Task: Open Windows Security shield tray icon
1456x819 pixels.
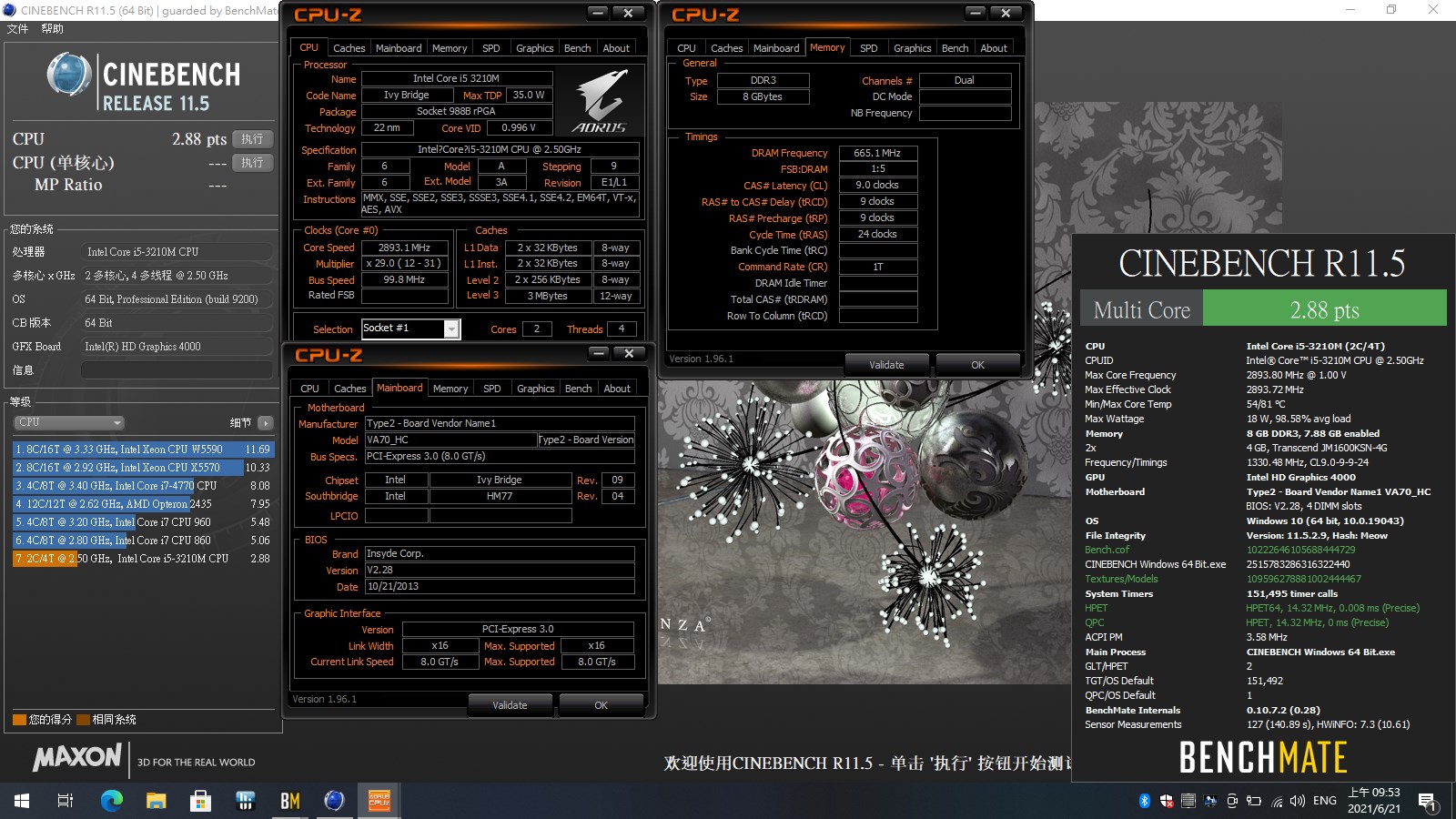Action: [1167, 801]
